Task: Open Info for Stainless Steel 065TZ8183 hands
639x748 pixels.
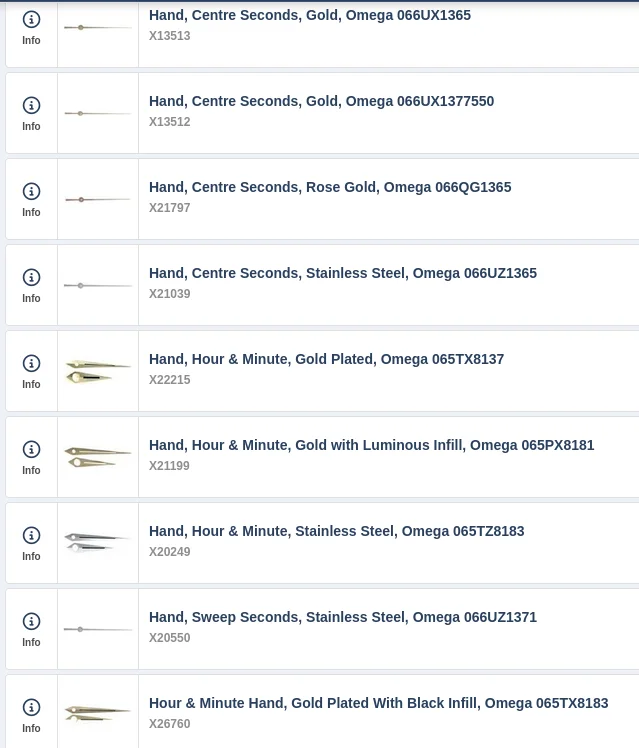Action: click(x=31, y=542)
